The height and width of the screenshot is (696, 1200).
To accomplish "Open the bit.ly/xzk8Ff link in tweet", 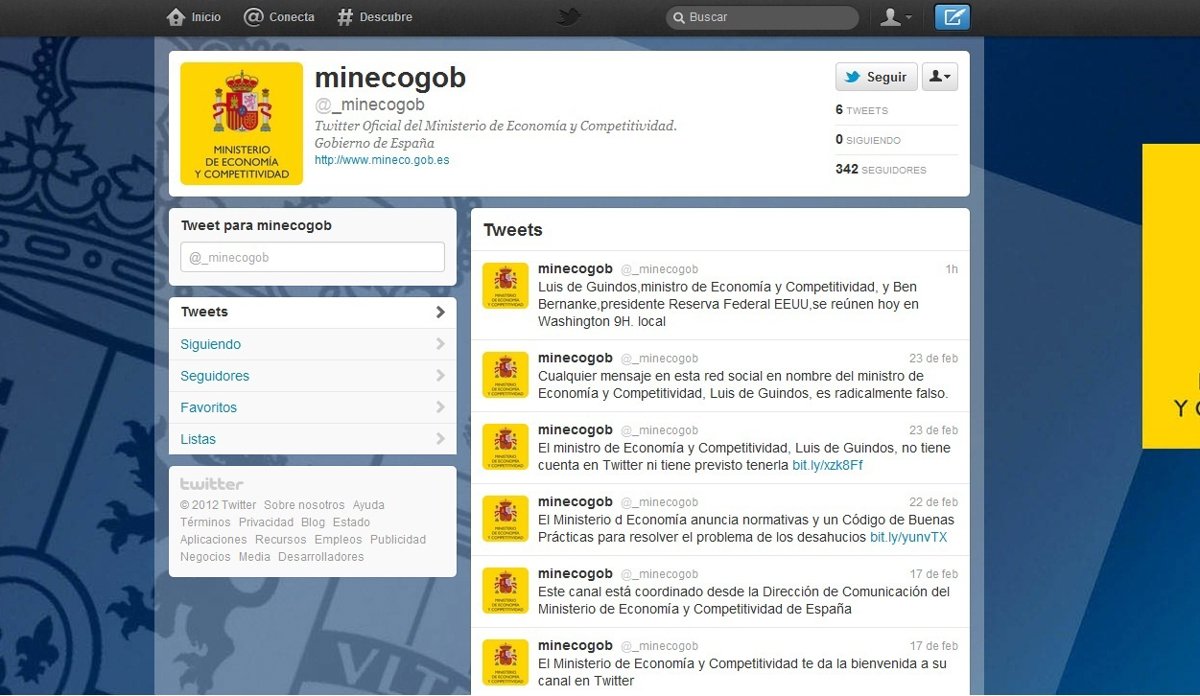I will coord(827,465).
